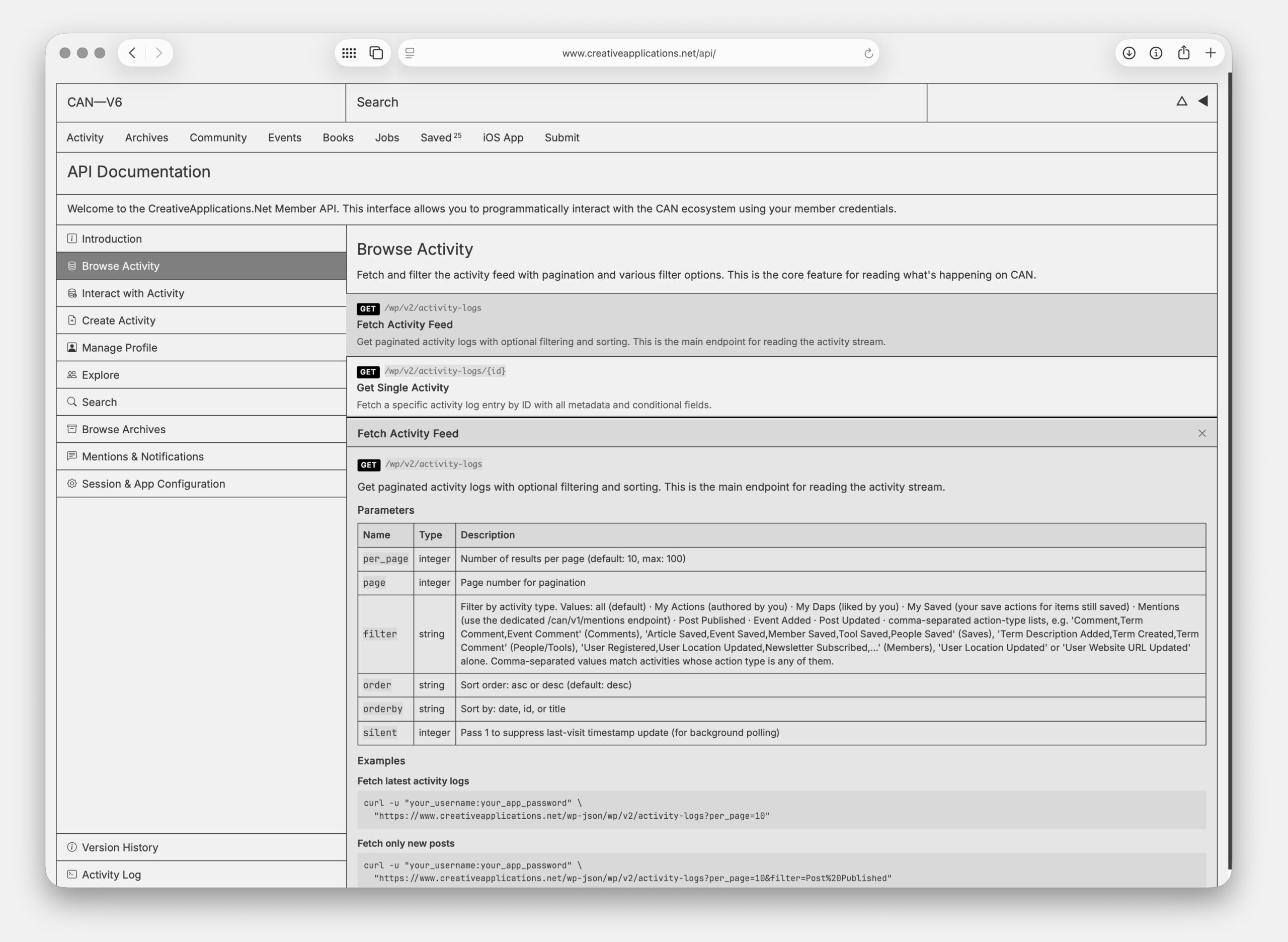Select Session & App Configuration section

tap(201, 484)
